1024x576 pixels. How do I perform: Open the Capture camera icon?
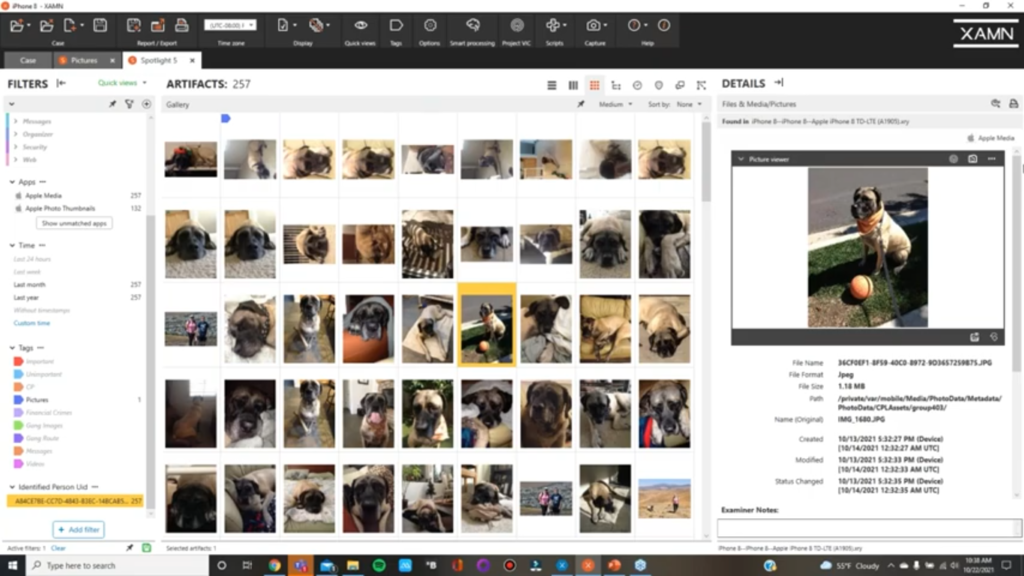tap(593, 25)
